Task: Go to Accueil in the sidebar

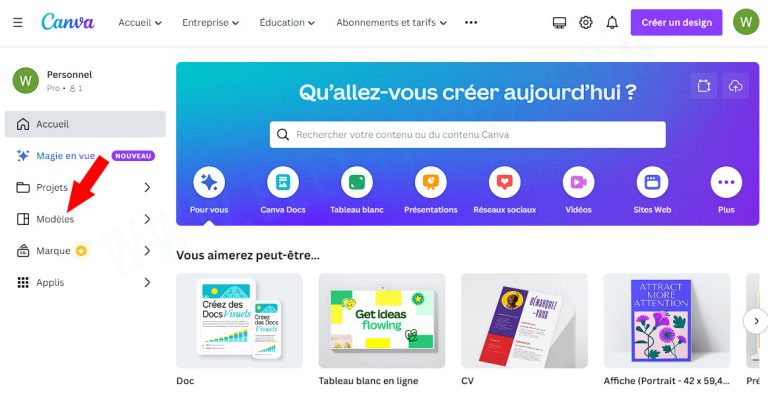Action: (85, 124)
